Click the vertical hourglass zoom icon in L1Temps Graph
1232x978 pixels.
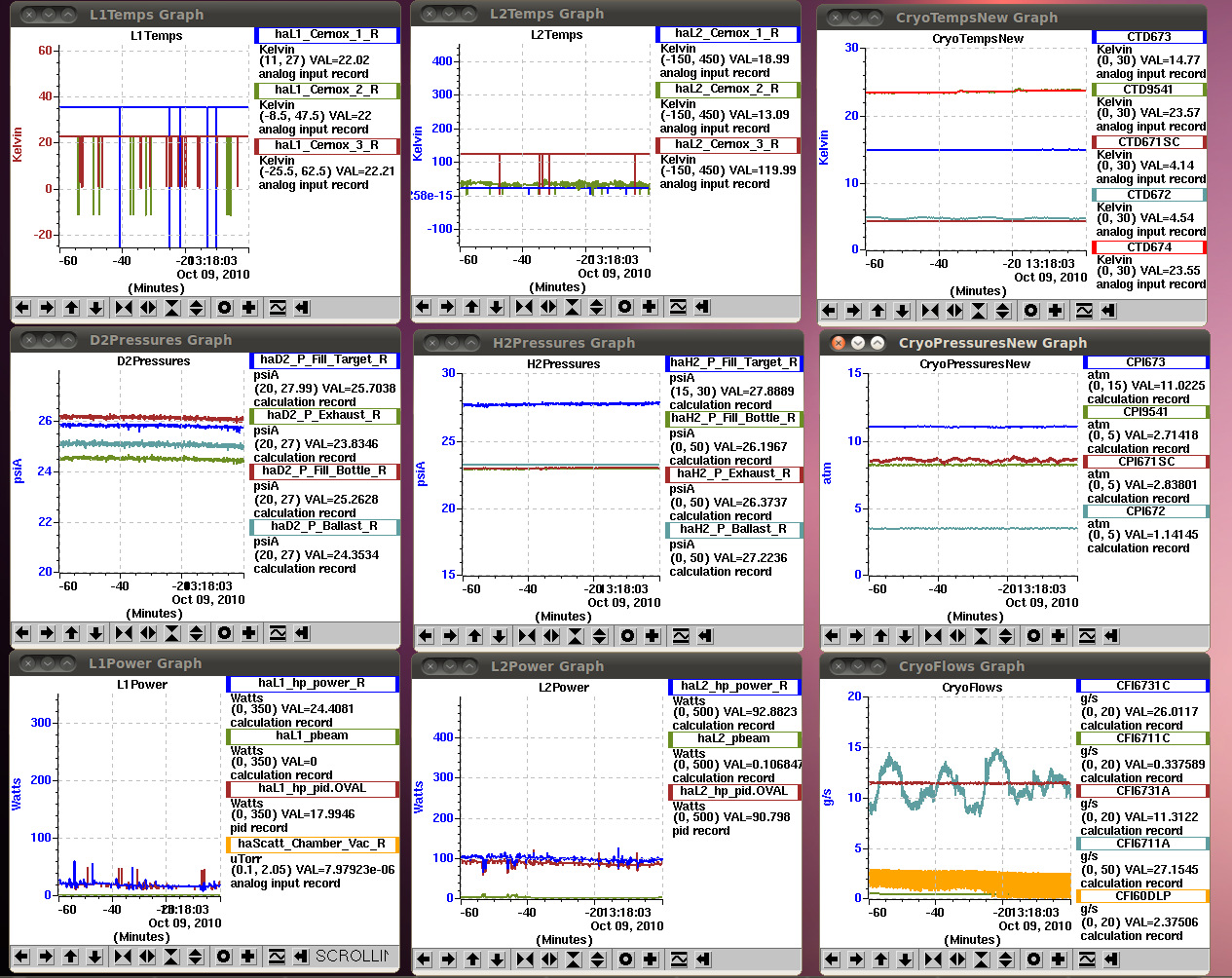click(x=172, y=308)
